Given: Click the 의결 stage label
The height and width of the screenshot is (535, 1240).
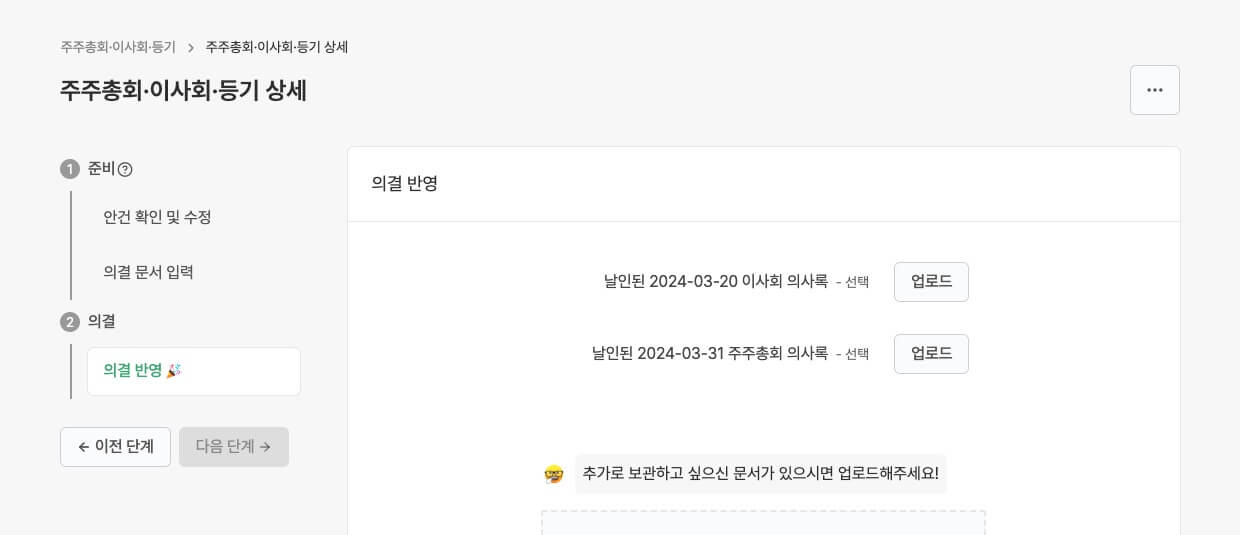Looking at the screenshot, I should pyautogui.click(x=101, y=322).
